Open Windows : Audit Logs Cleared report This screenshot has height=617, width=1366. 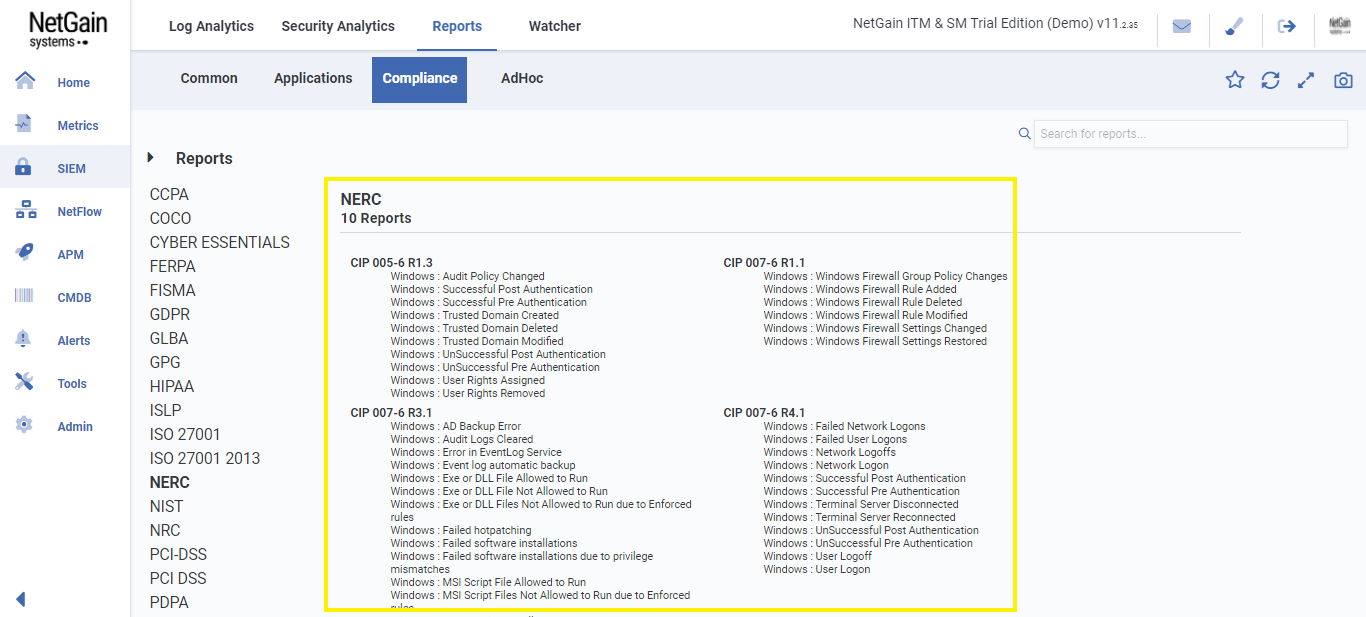pyautogui.click(x=461, y=439)
